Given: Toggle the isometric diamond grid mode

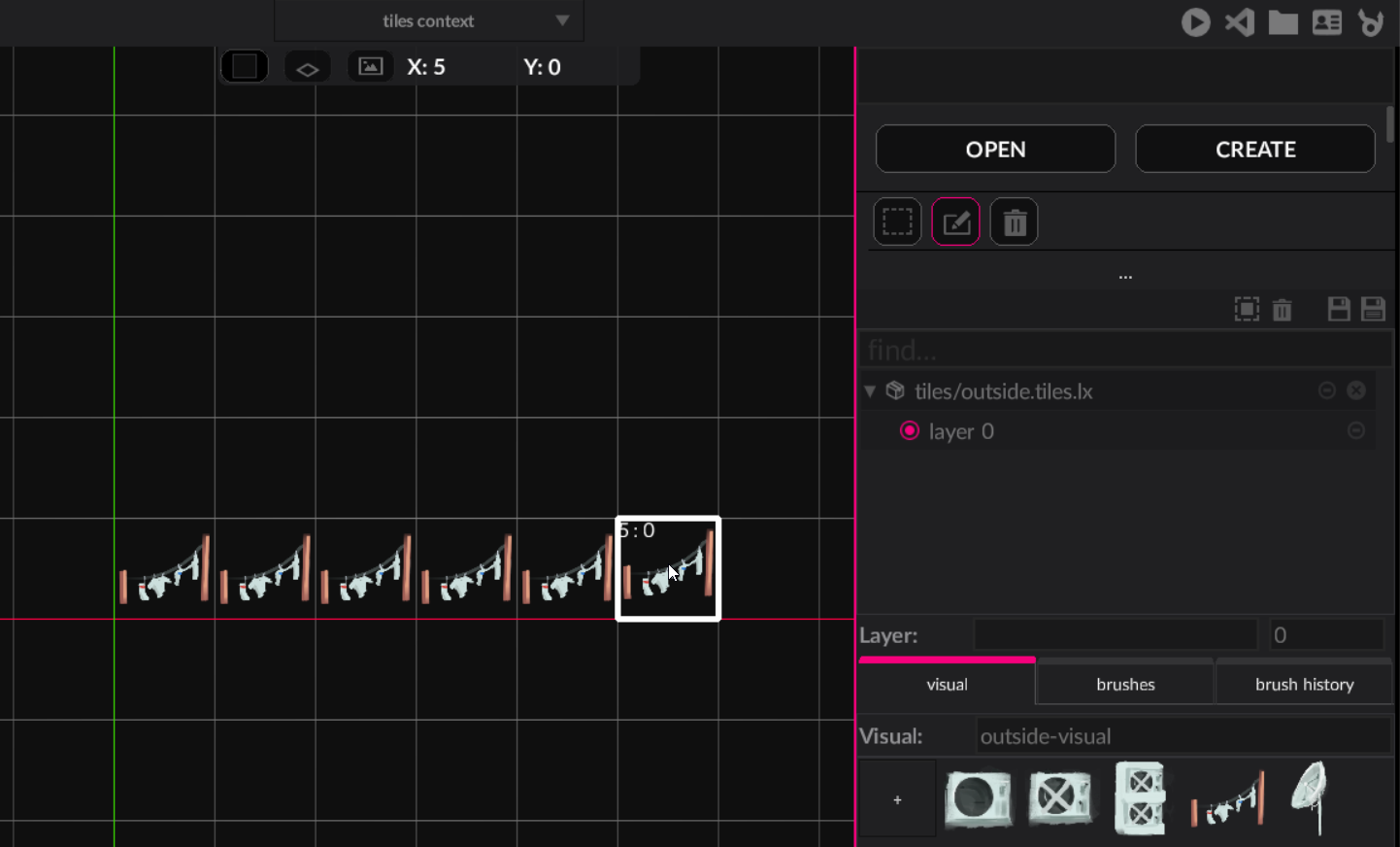Looking at the screenshot, I should tap(308, 68).
